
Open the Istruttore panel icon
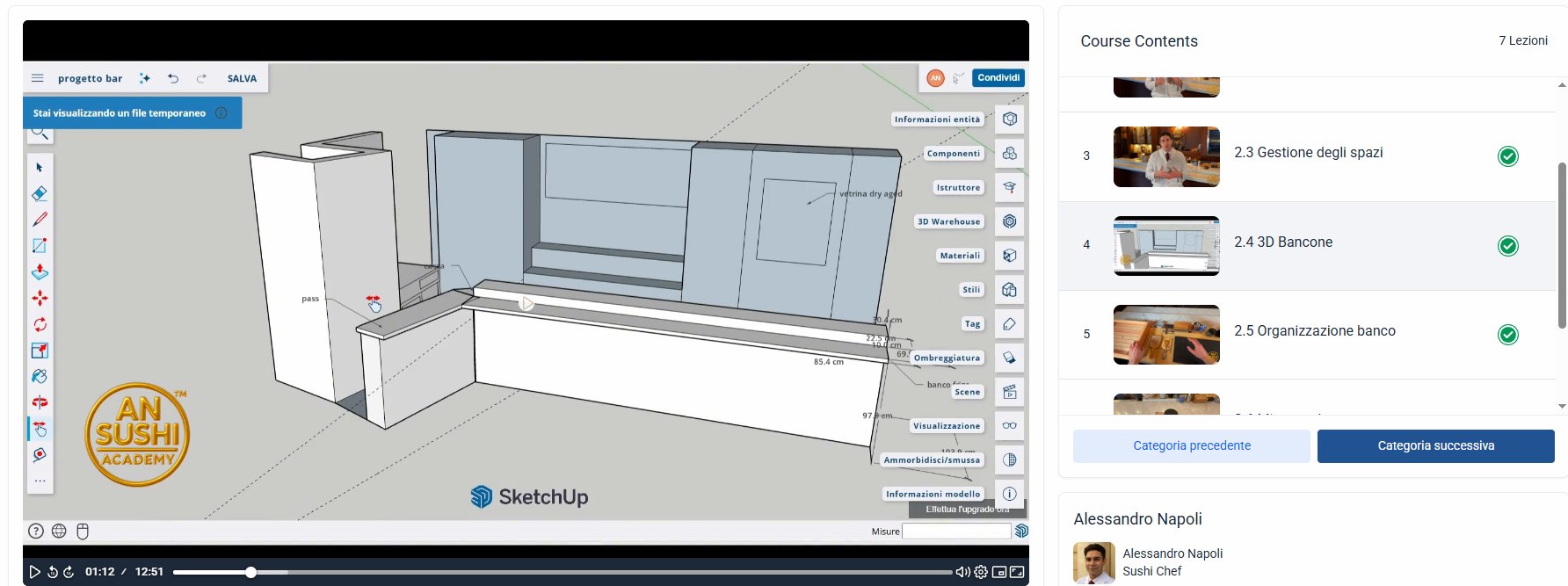pyautogui.click(x=1010, y=188)
